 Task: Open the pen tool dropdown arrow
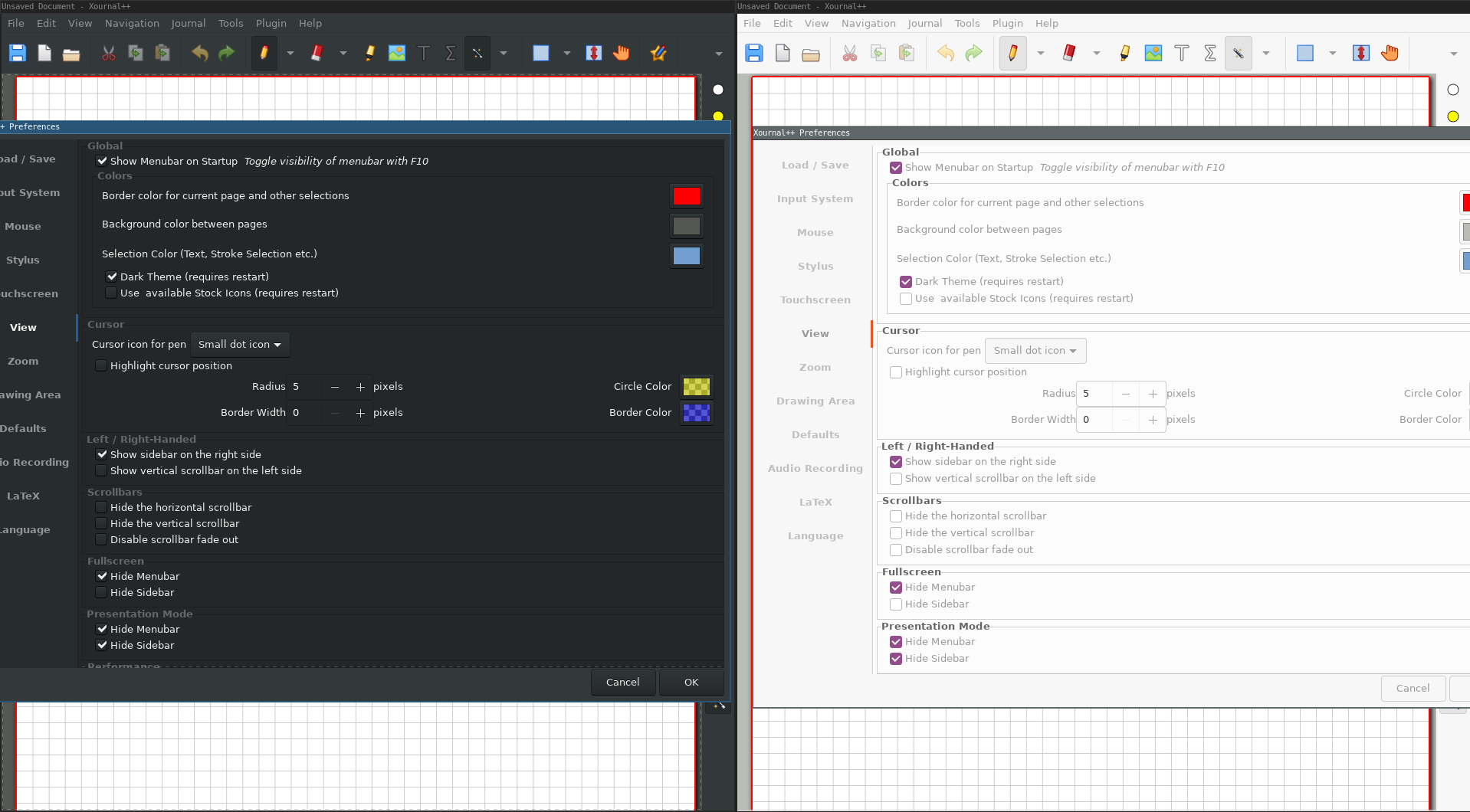click(290, 54)
